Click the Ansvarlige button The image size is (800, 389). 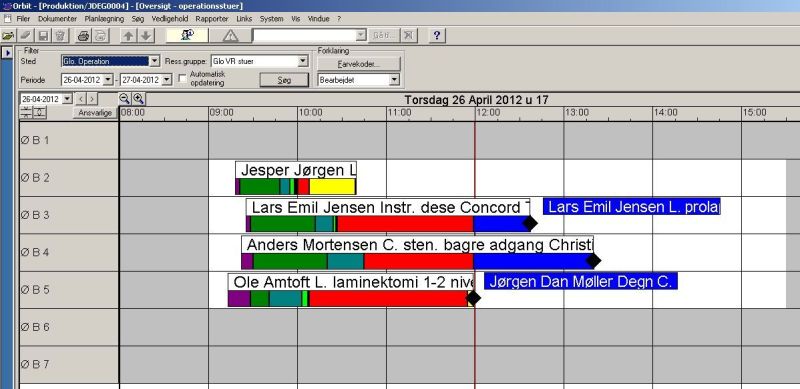click(x=95, y=113)
